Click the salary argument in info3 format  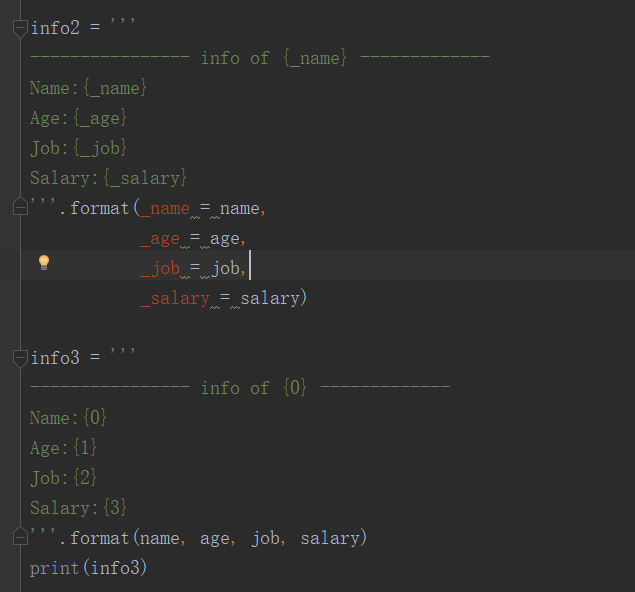pyautogui.click(x=330, y=539)
